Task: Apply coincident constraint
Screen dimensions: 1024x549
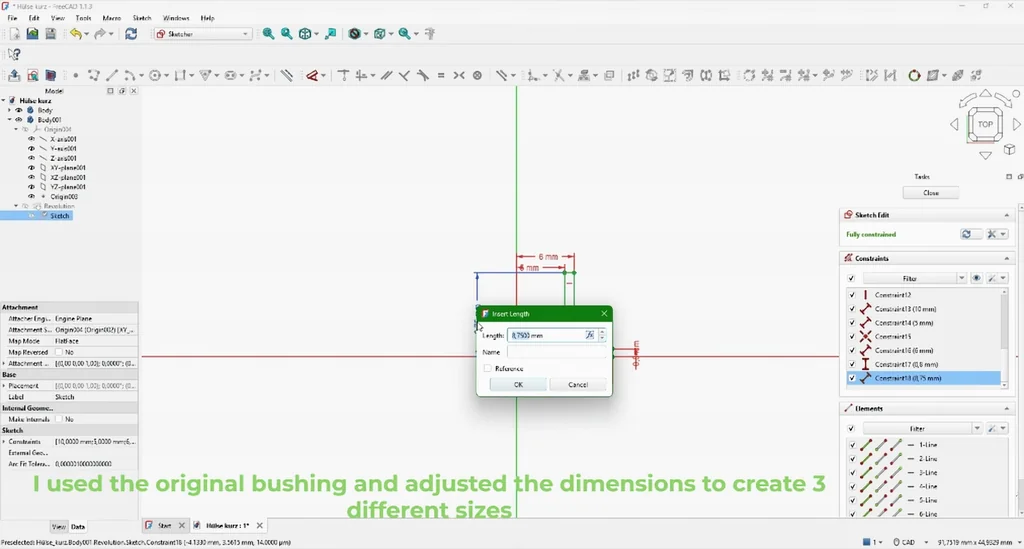Action: [x=343, y=76]
